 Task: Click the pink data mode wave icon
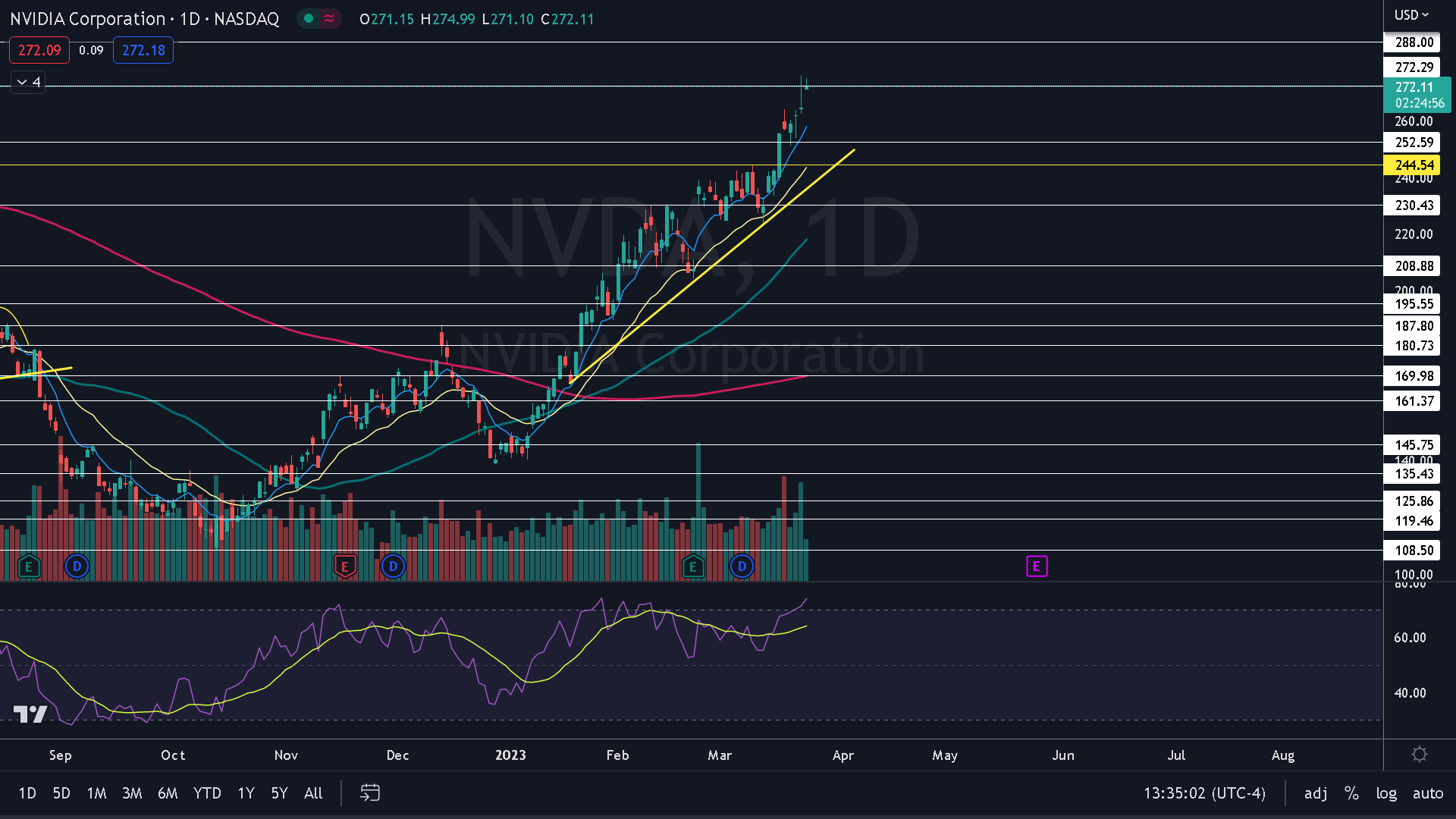(328, 18)
